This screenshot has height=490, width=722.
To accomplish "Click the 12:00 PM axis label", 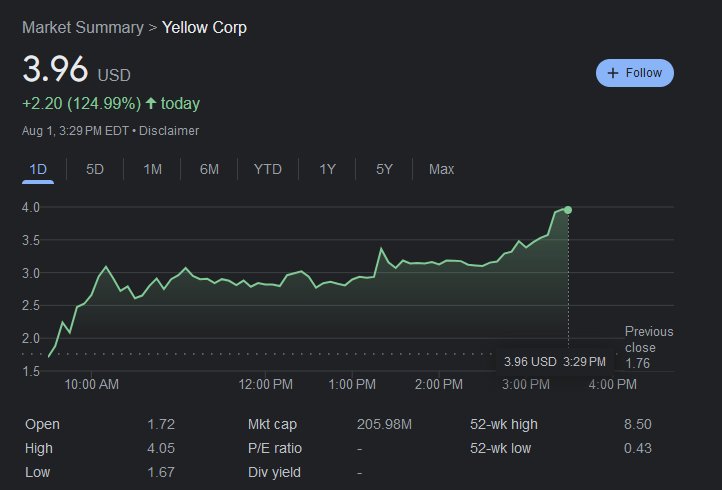I will click(x=265, y=384).
